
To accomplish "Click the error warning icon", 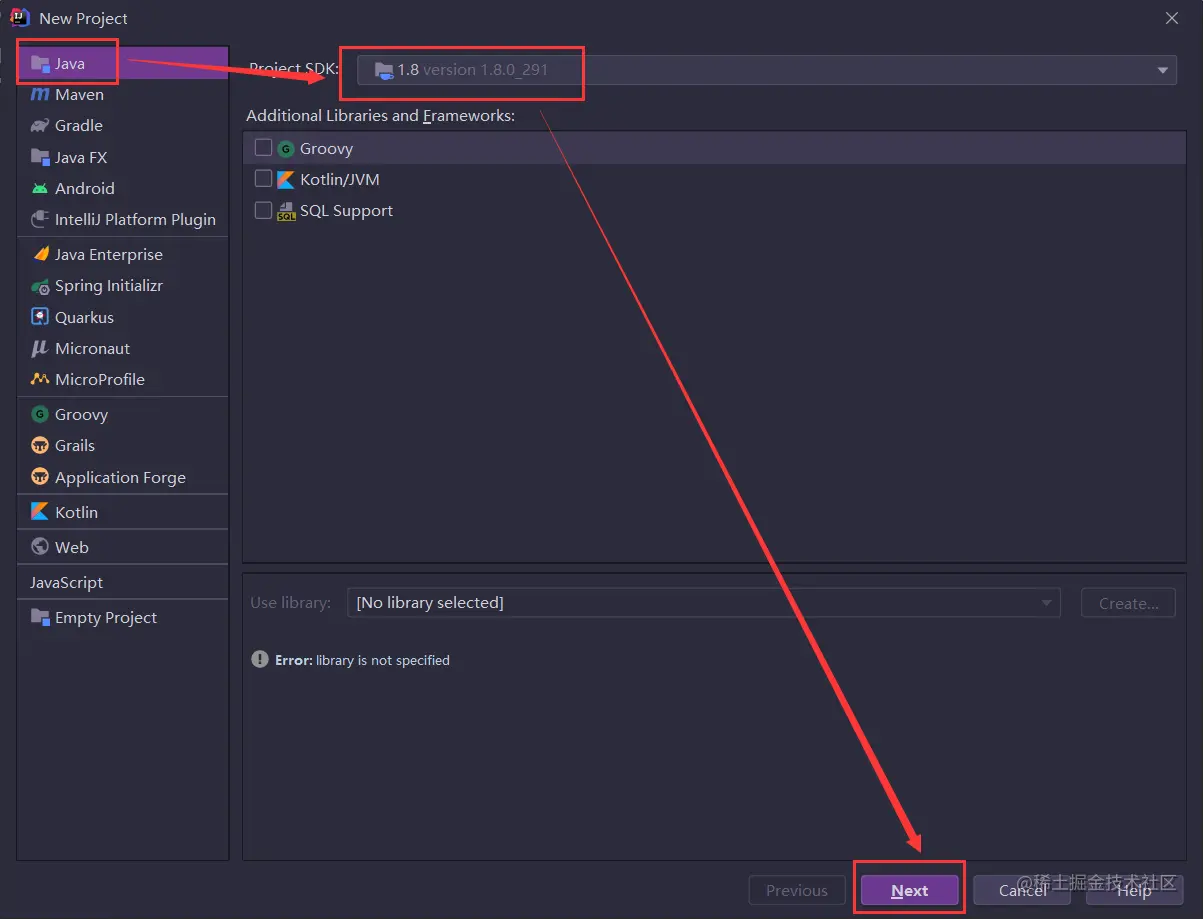I will coord(260,660).
